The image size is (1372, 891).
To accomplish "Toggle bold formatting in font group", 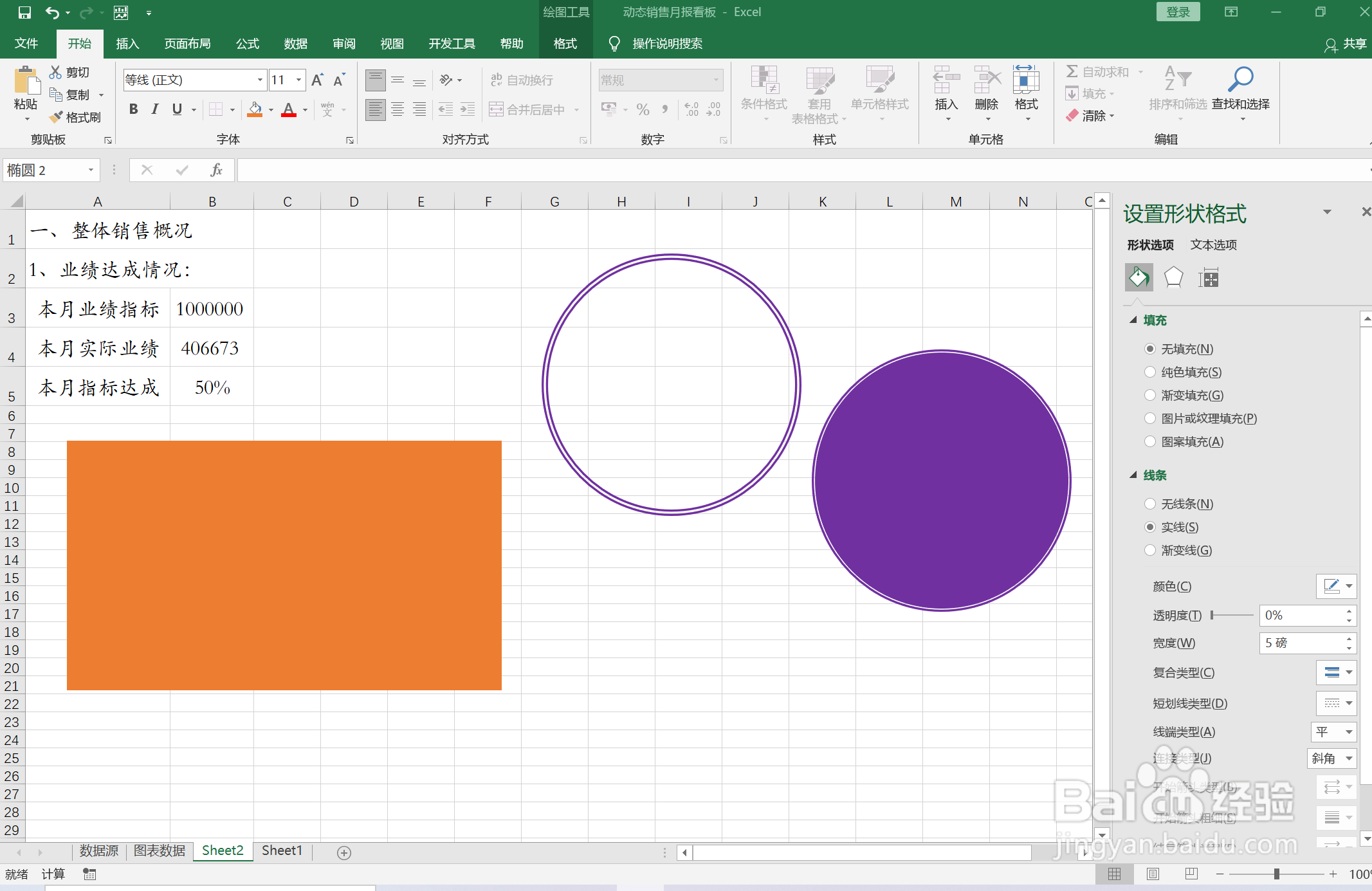I will (x=133, y=109).
